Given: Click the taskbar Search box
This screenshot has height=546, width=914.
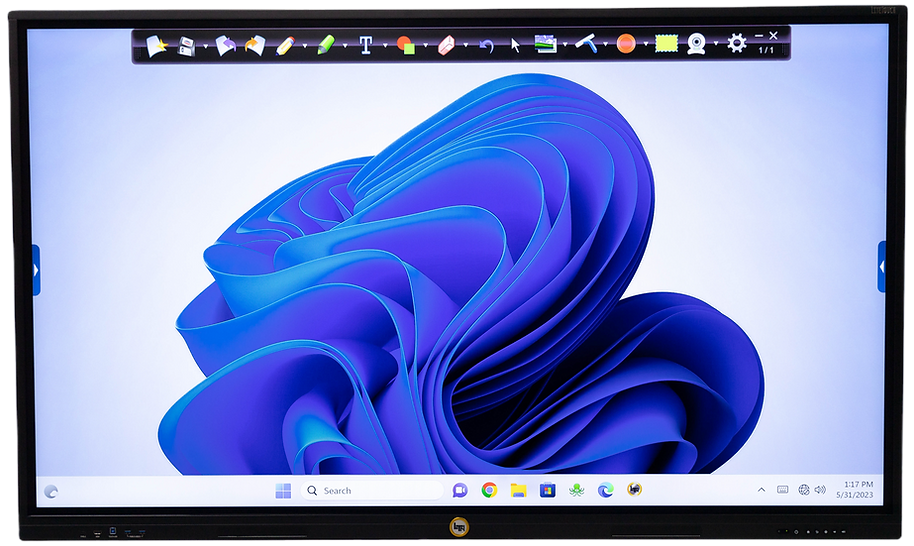Looking at the screenshot, I should point(372,491).
